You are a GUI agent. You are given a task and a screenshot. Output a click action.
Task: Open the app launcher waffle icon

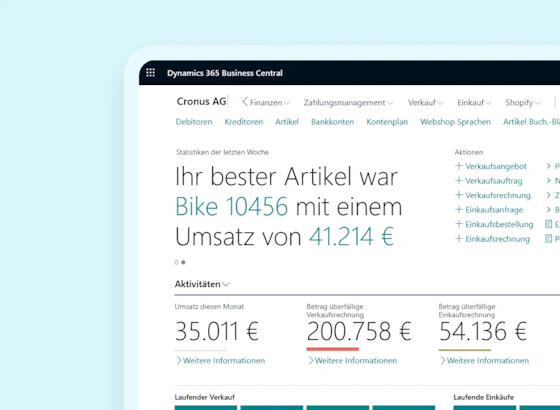tap(150, 73)
